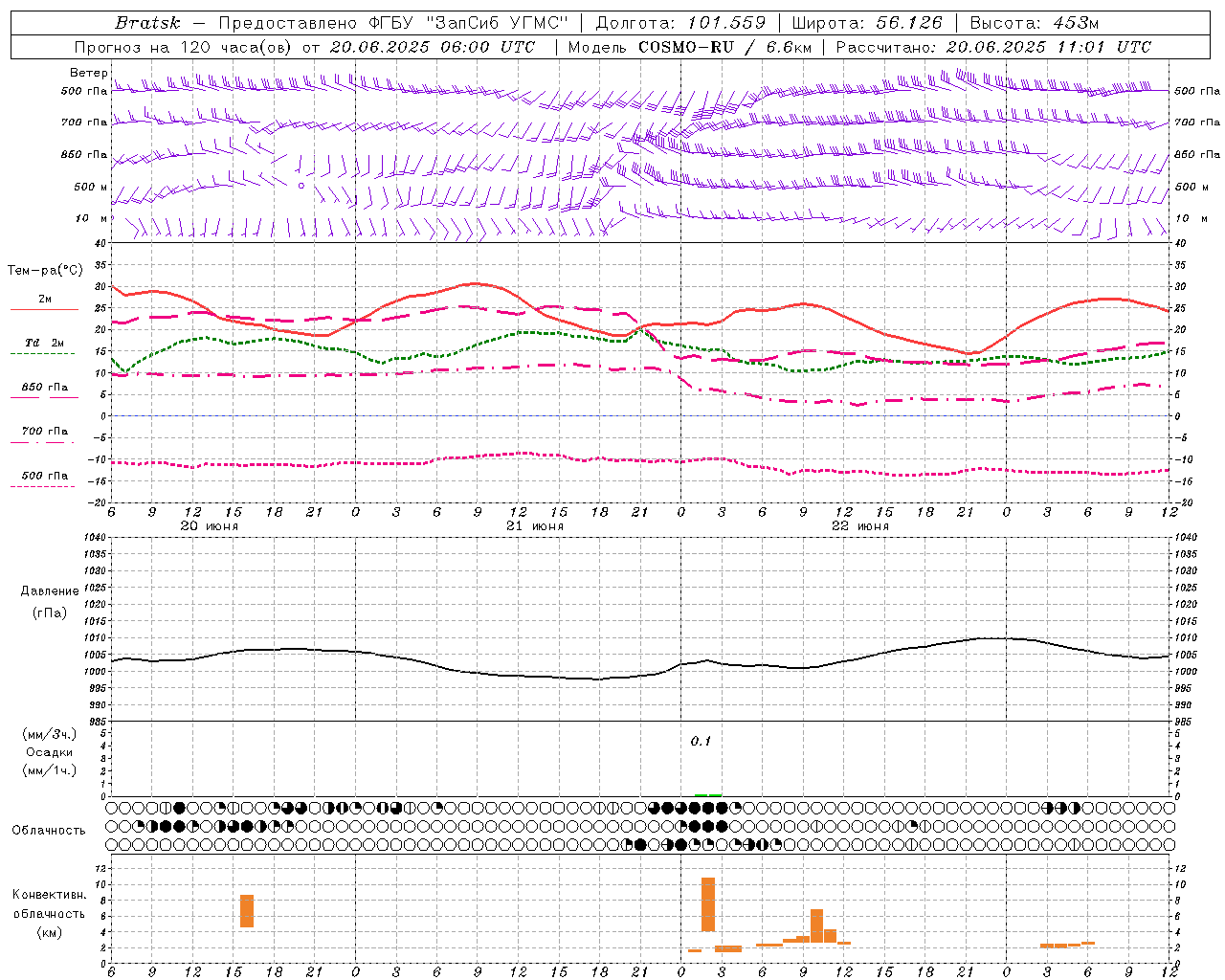Image resolution: width=1225 pixels, height=980 pixels.
Task: Click the station name "Bratsk" in header
Action: click(147, 23)
